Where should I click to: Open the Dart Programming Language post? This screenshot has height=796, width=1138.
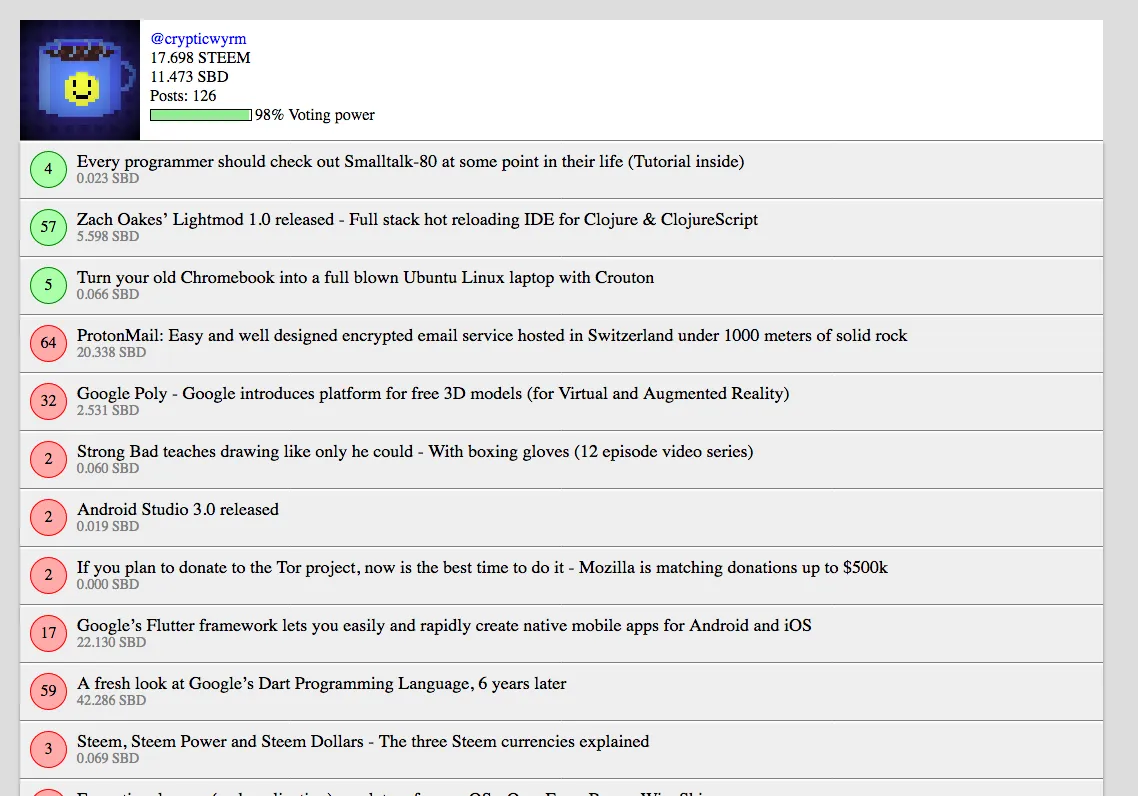coord(322,684)
